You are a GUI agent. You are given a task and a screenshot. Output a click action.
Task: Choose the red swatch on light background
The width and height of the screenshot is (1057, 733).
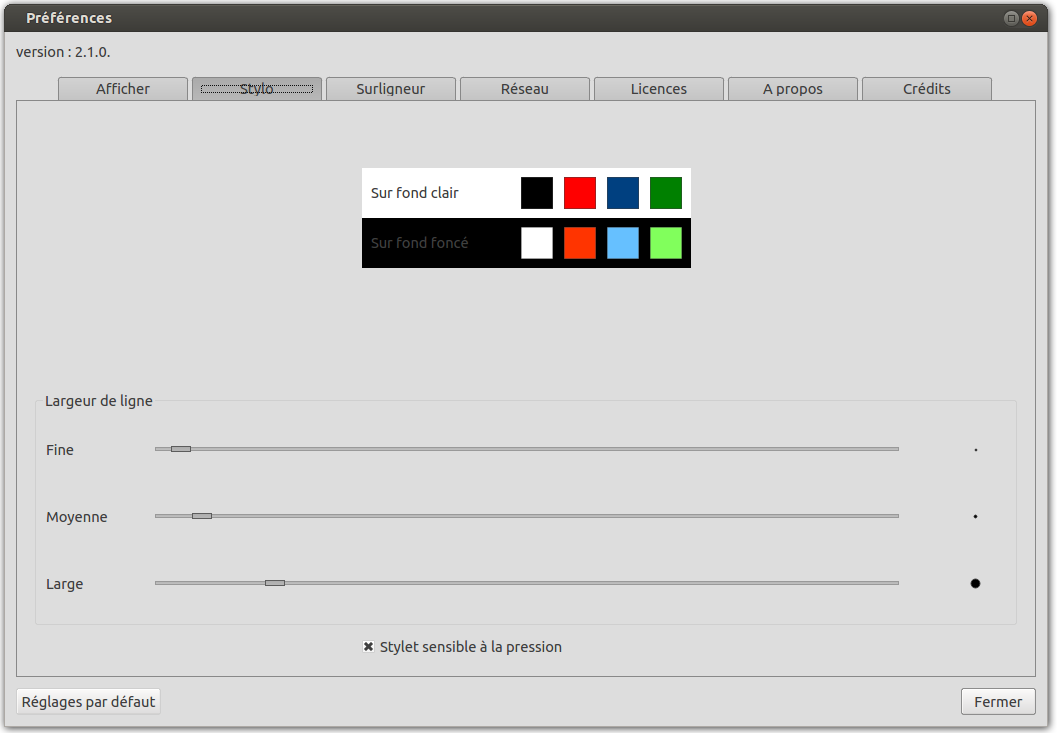pos(580,193)
